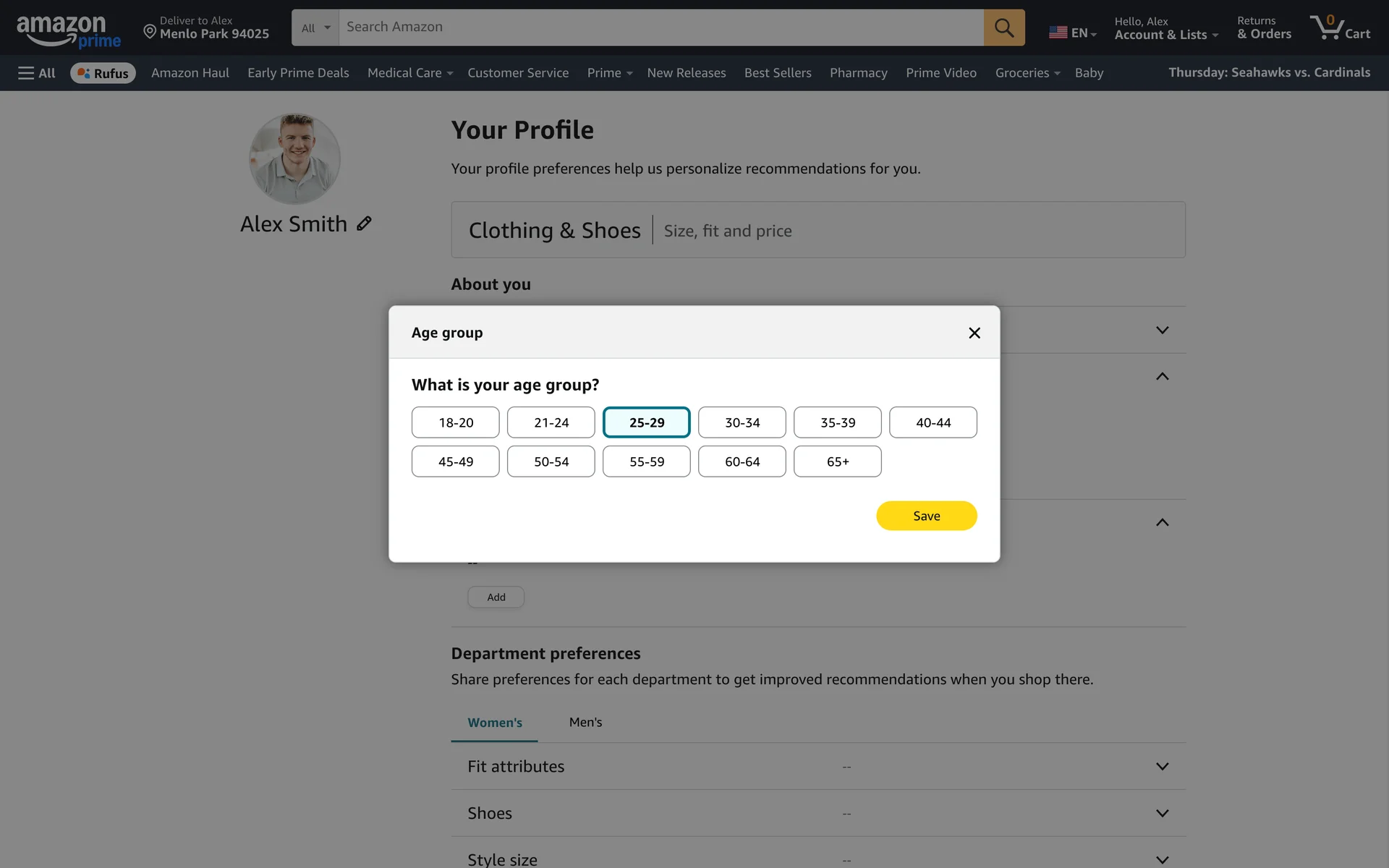Select the 18-20 age group
The height and width of the screenshot is (868, 1389).
point(455,422)
